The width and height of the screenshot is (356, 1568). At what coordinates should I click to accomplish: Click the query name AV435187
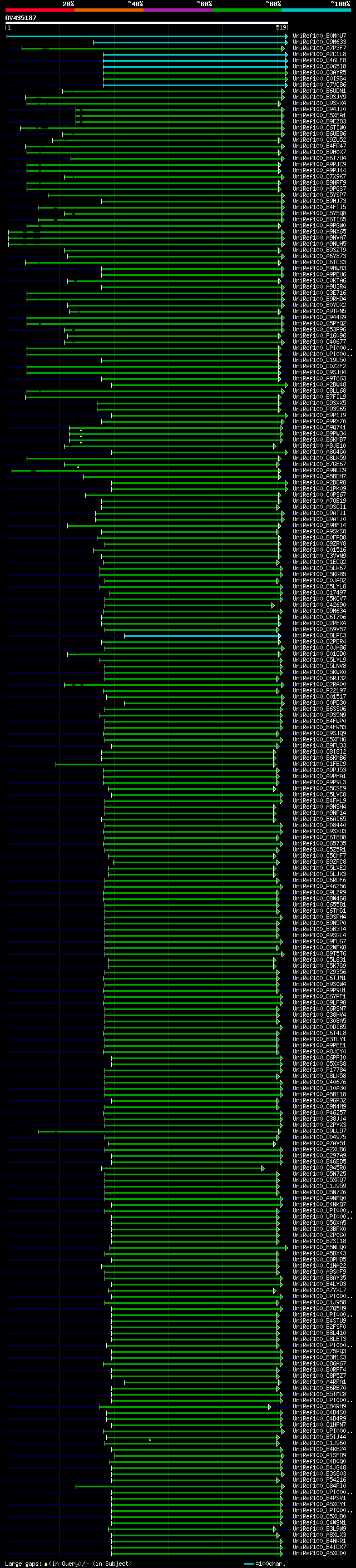[21, 18]
